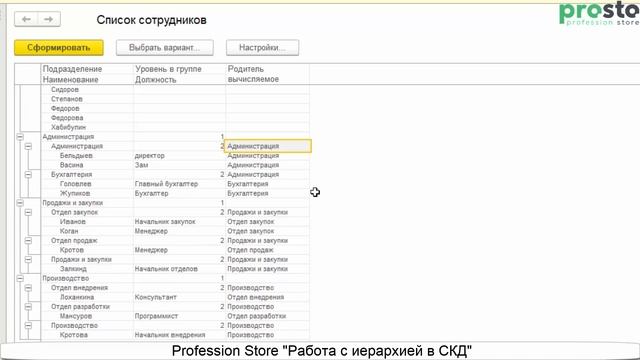
Task: Click the forward navigation arrow
Action: (x=49, y=19)
